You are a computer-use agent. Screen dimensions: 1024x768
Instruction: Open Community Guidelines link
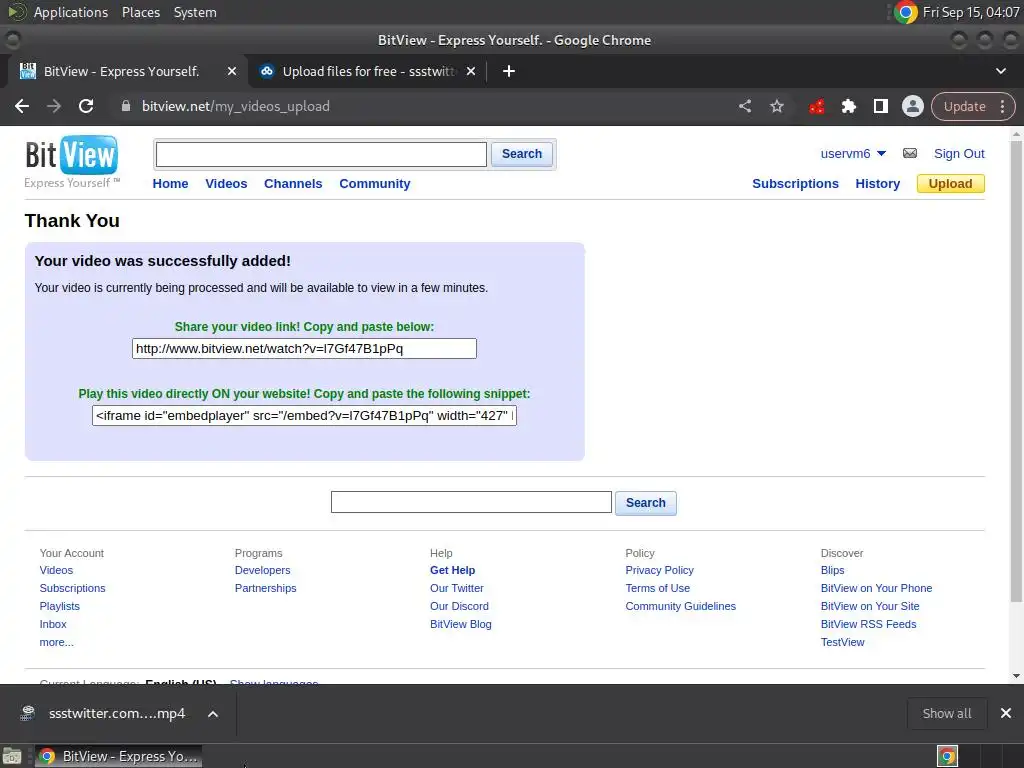pos(680,606)
